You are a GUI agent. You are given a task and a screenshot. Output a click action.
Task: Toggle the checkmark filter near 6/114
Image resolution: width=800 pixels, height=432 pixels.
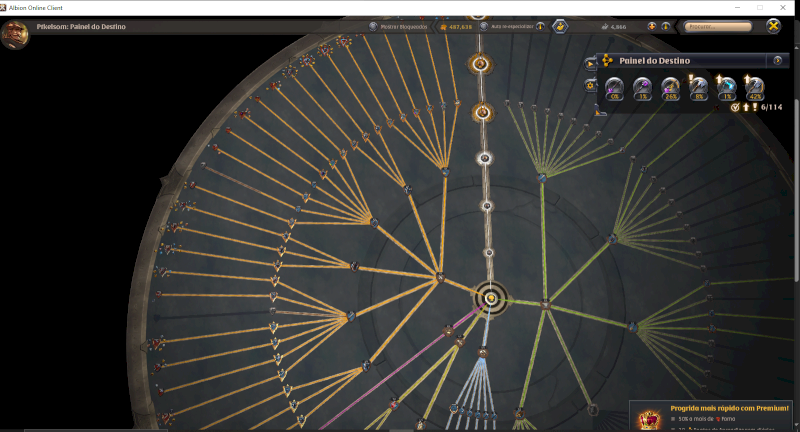735,107
